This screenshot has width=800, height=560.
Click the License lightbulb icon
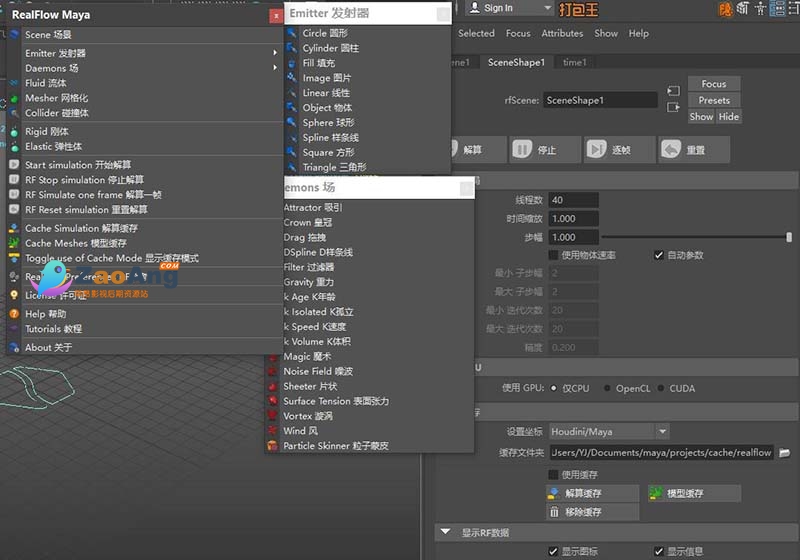[14, 295]
